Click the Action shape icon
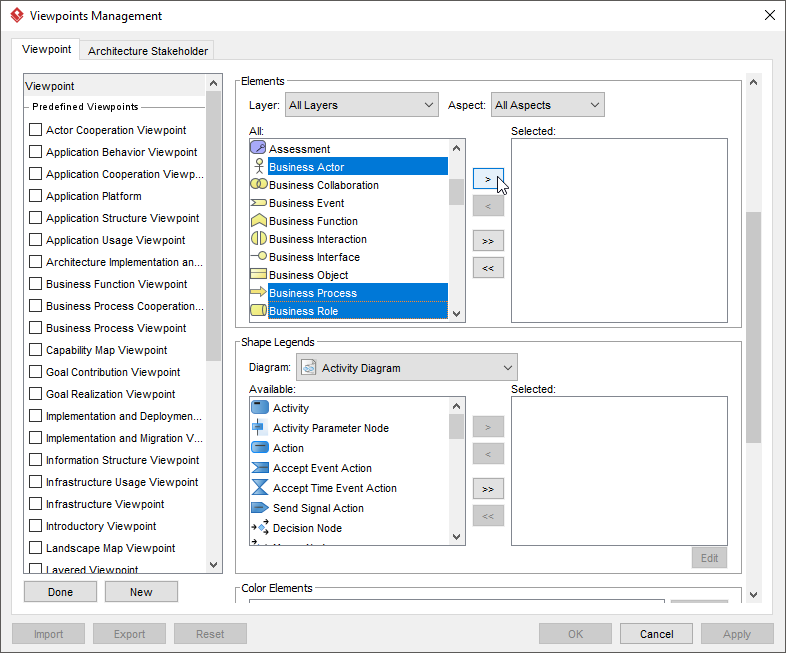The width and height of the screenshot is (786, 653). [x=260, y=447]
